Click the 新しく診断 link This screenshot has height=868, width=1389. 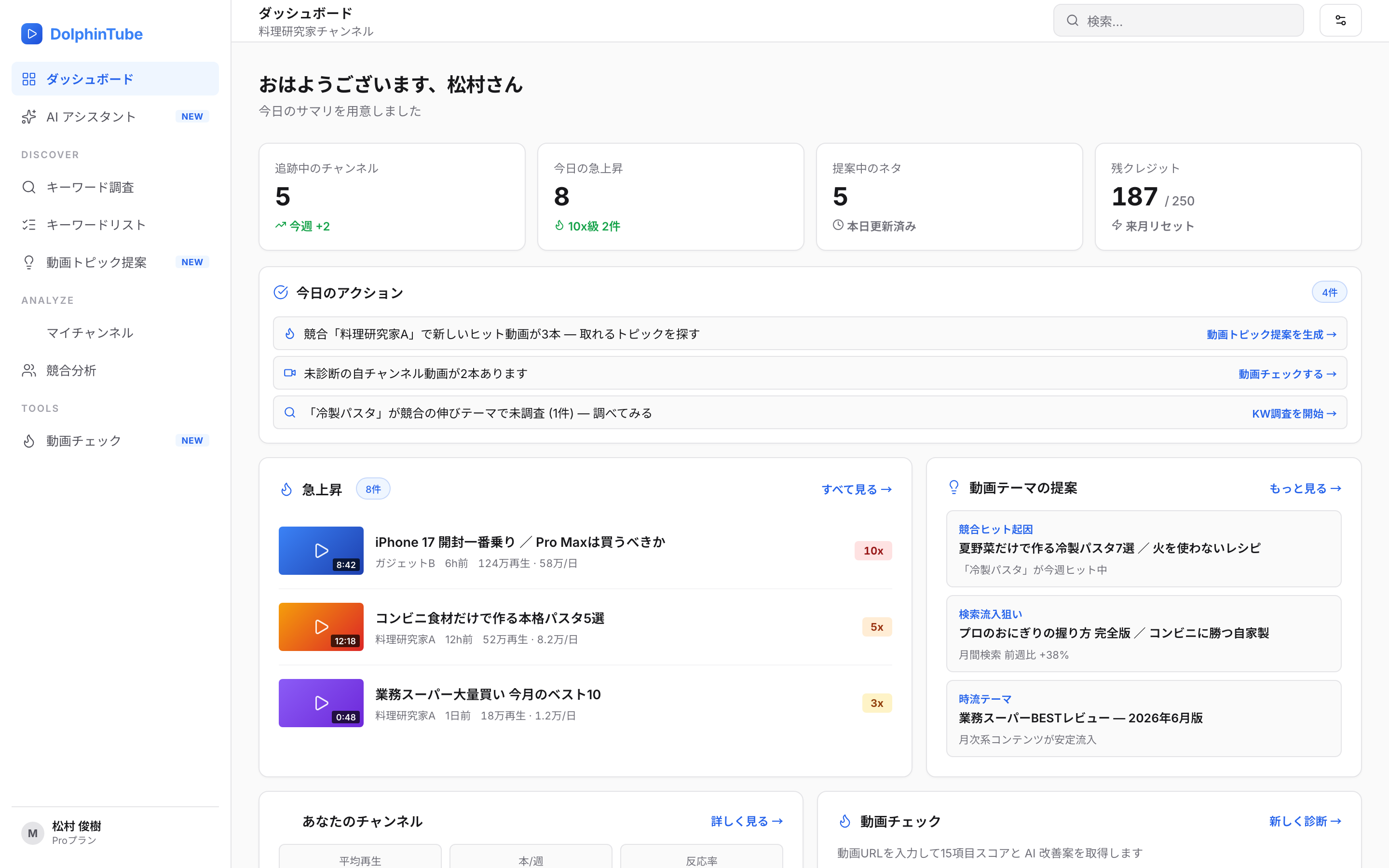tap(1305, 822)
